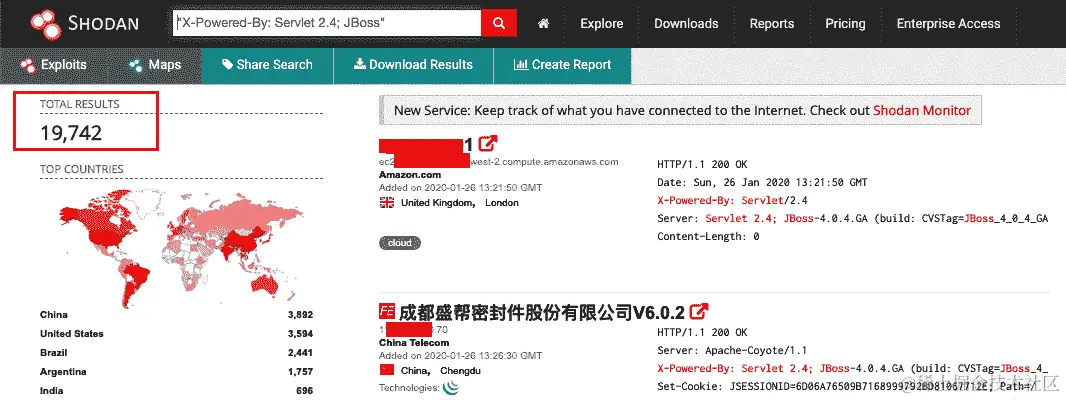Click the search query input field
Viewport: 1066px width, 400px height.
327,23
